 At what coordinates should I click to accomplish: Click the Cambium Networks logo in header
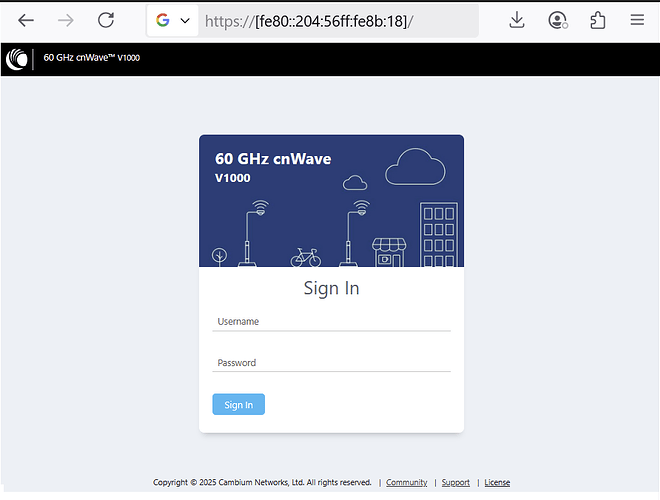coord(17,59)
